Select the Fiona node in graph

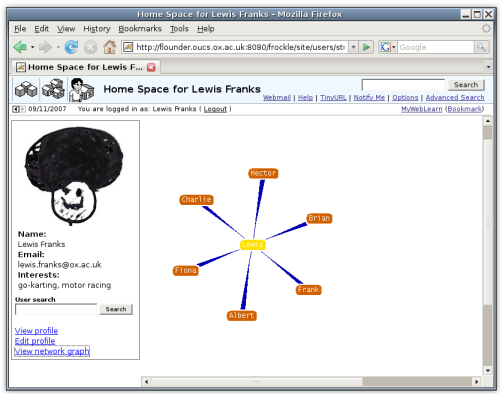coord(185,270)
